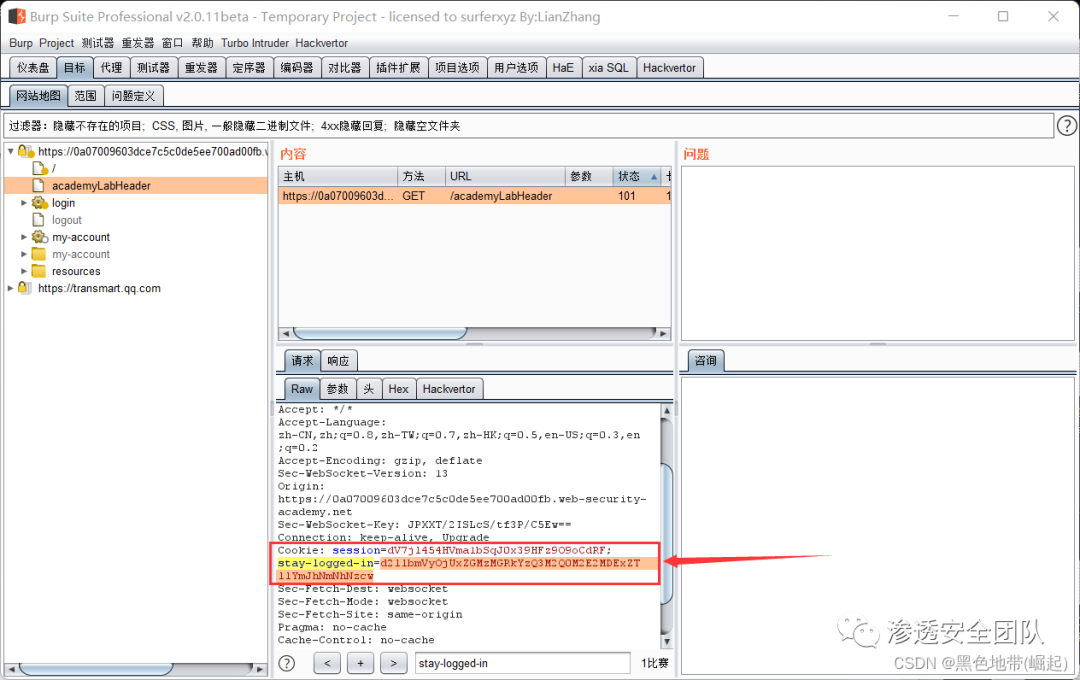The height and width of the screenshot is (680, 1080).
Task: Open the 咨询 tab in issues panel
Action: pyautogui.click(x=705, y=360)
